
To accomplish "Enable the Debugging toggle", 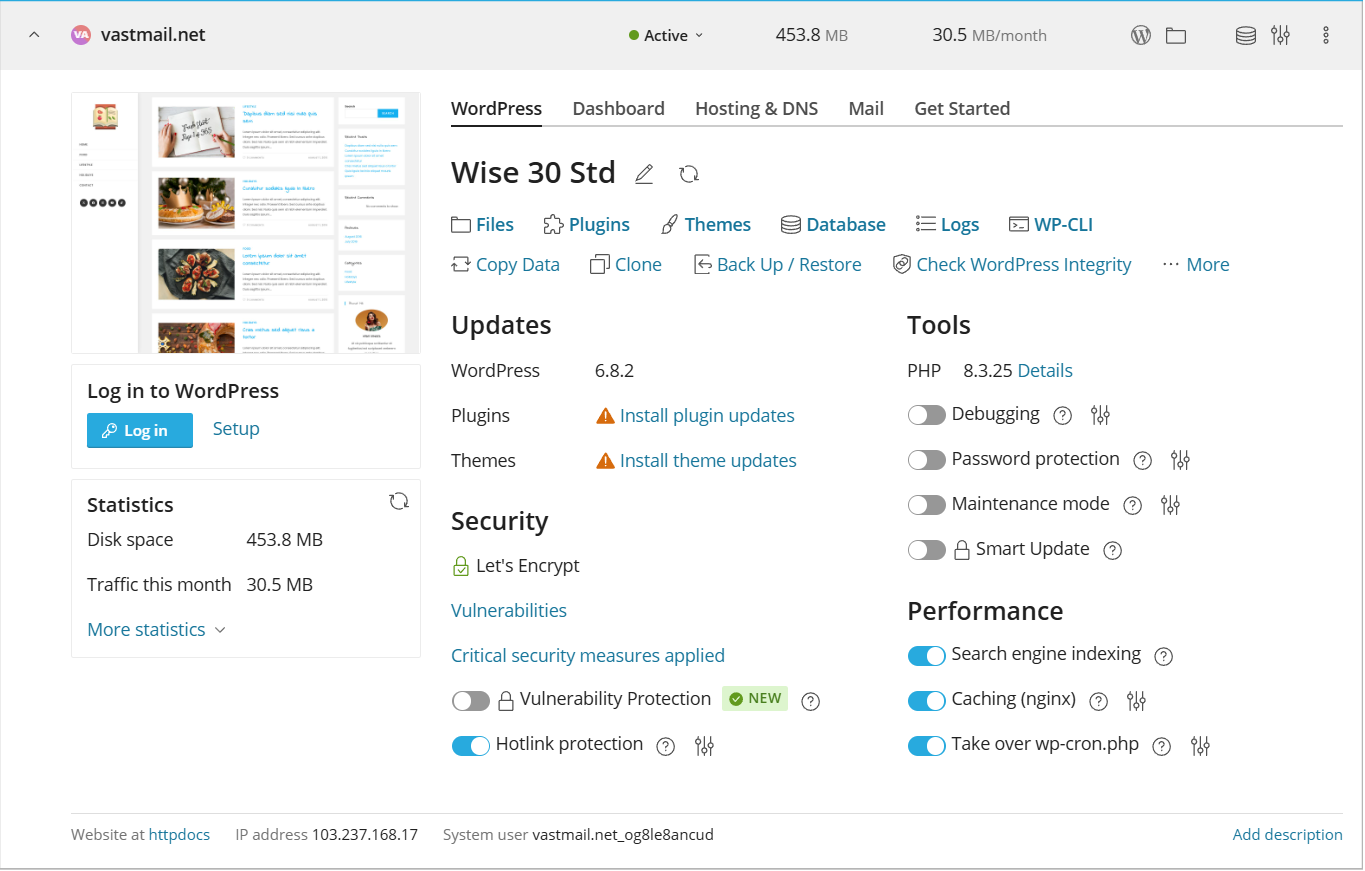I will click(x=927, y=415).
